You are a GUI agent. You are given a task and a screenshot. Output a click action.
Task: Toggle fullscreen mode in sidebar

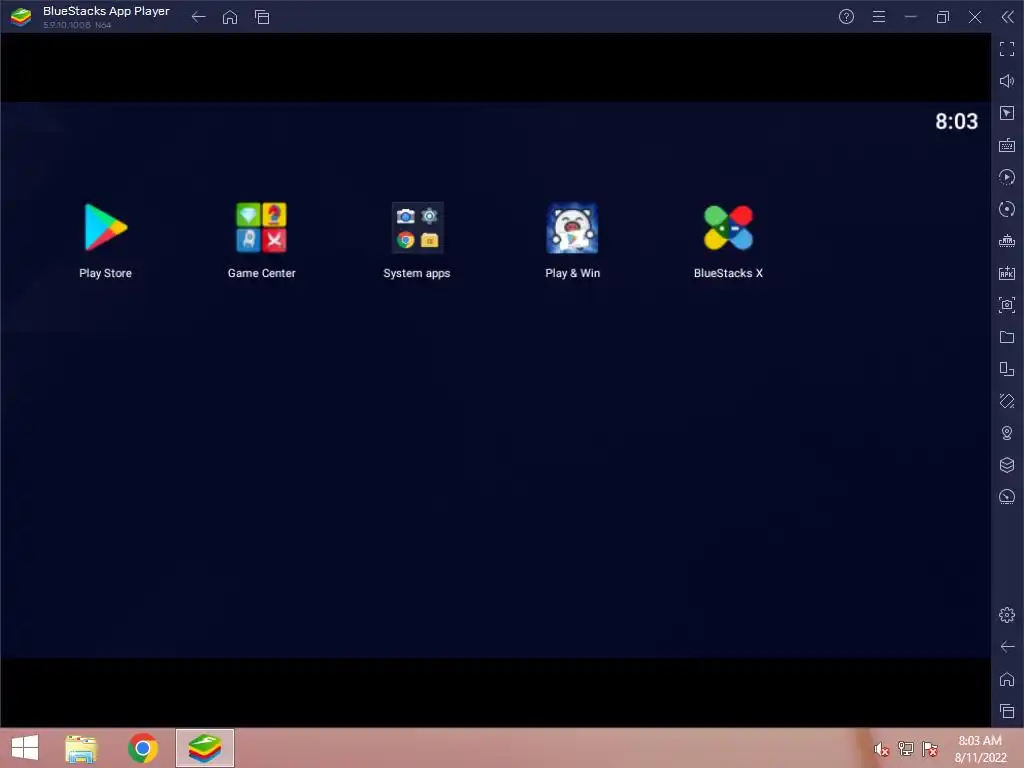click(x=1007, y=49)
